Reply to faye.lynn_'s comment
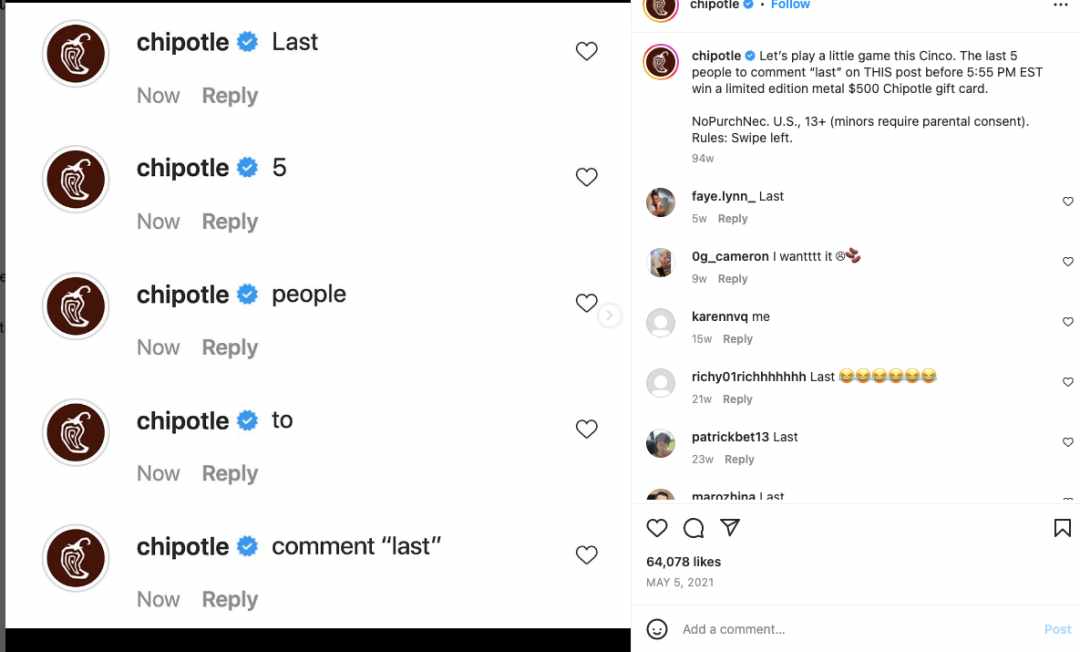Viewport: 1080px width, 652px height. 732,219
